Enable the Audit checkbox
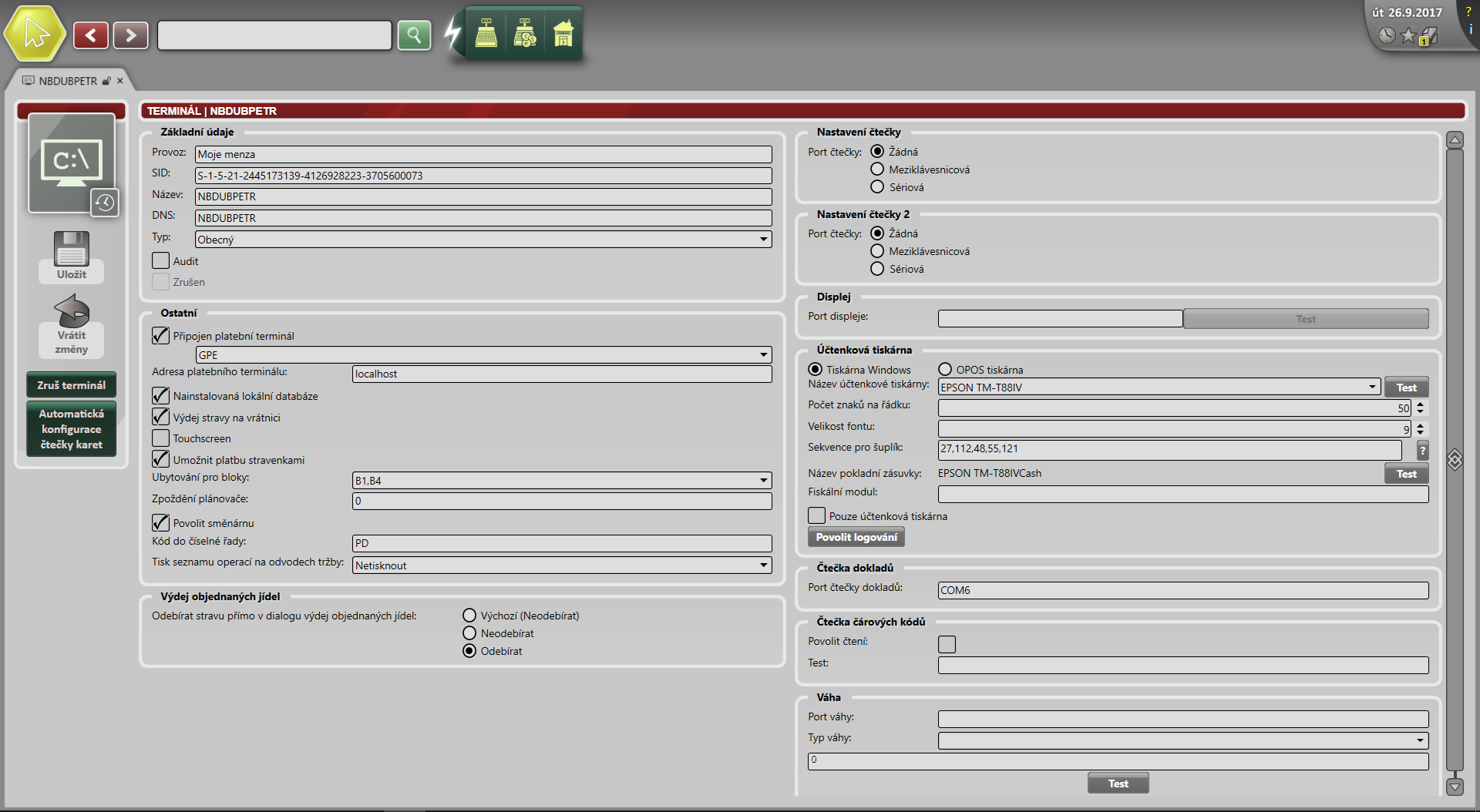 160,261
